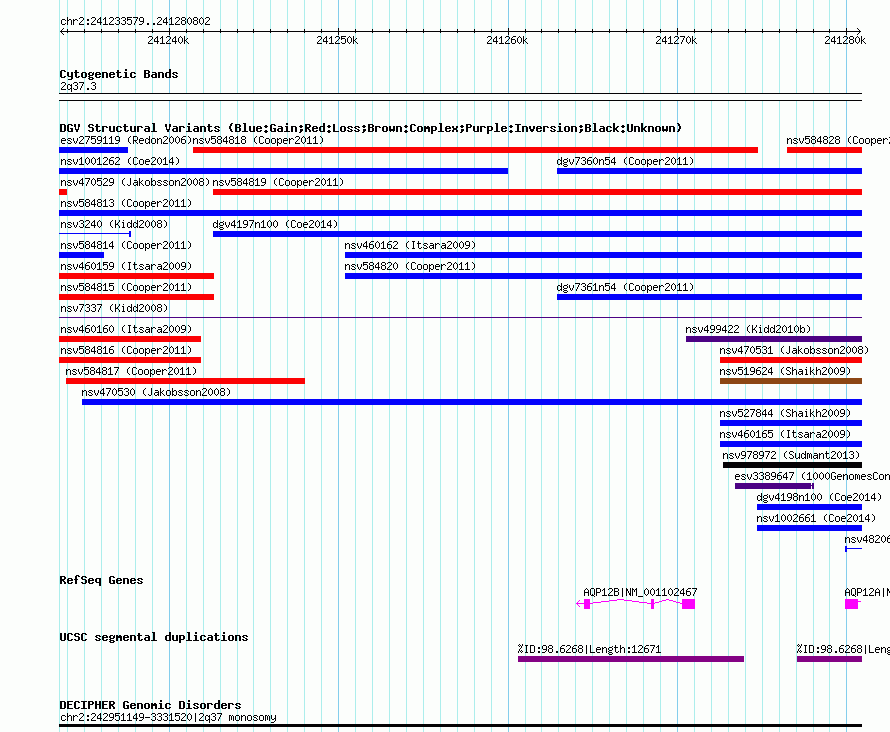The height and width of the screenshot is (732, 890).
Task: Select the nsv584818 (Cooper2011) loss bar
Action: (x=476, y=150)
